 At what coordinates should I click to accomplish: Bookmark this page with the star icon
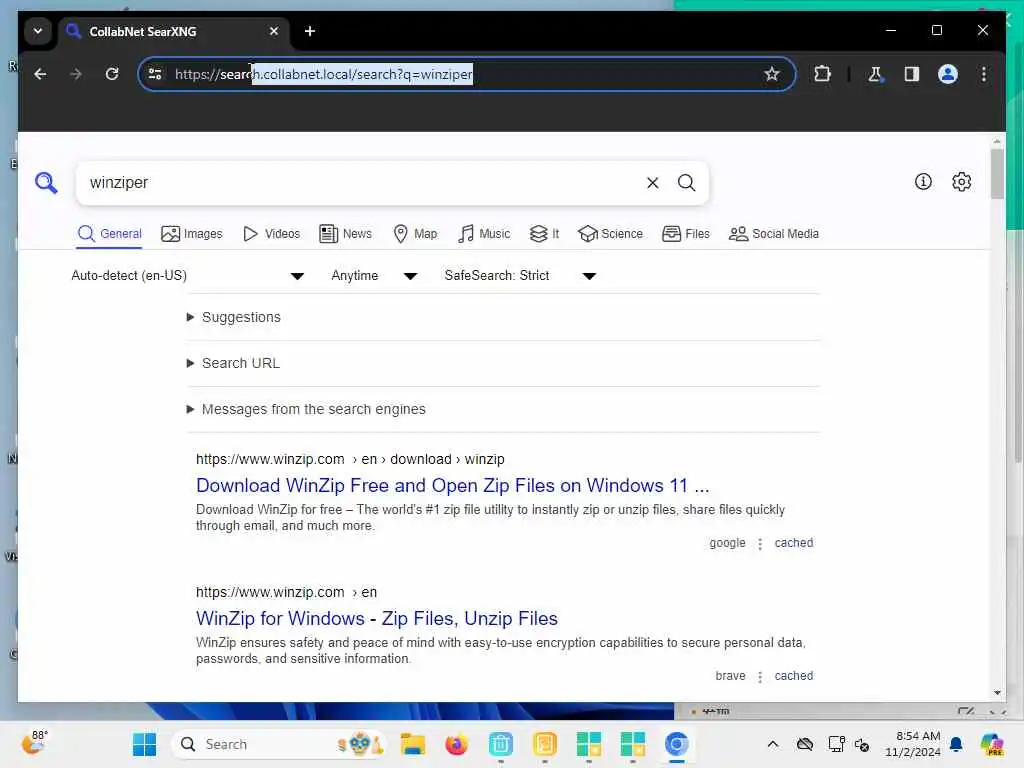[x=771, y=74]
